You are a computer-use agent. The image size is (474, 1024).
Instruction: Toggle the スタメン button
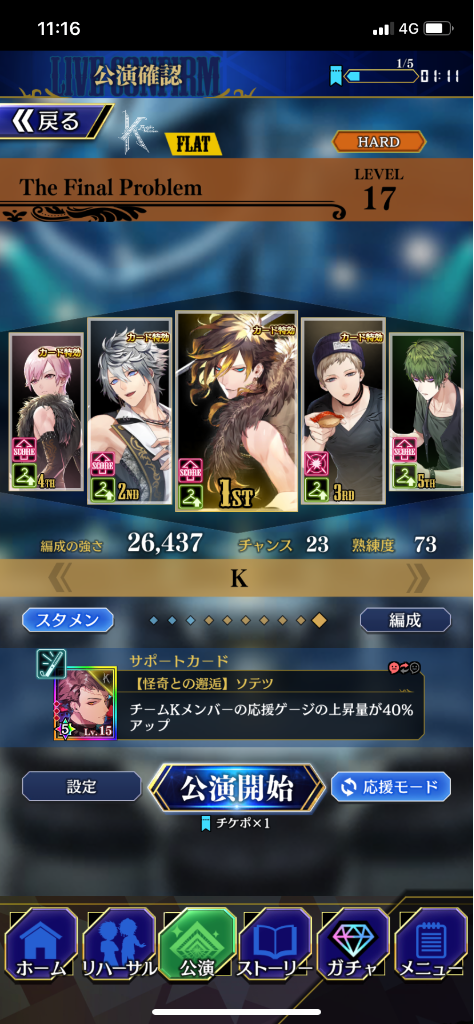(68, 620)
